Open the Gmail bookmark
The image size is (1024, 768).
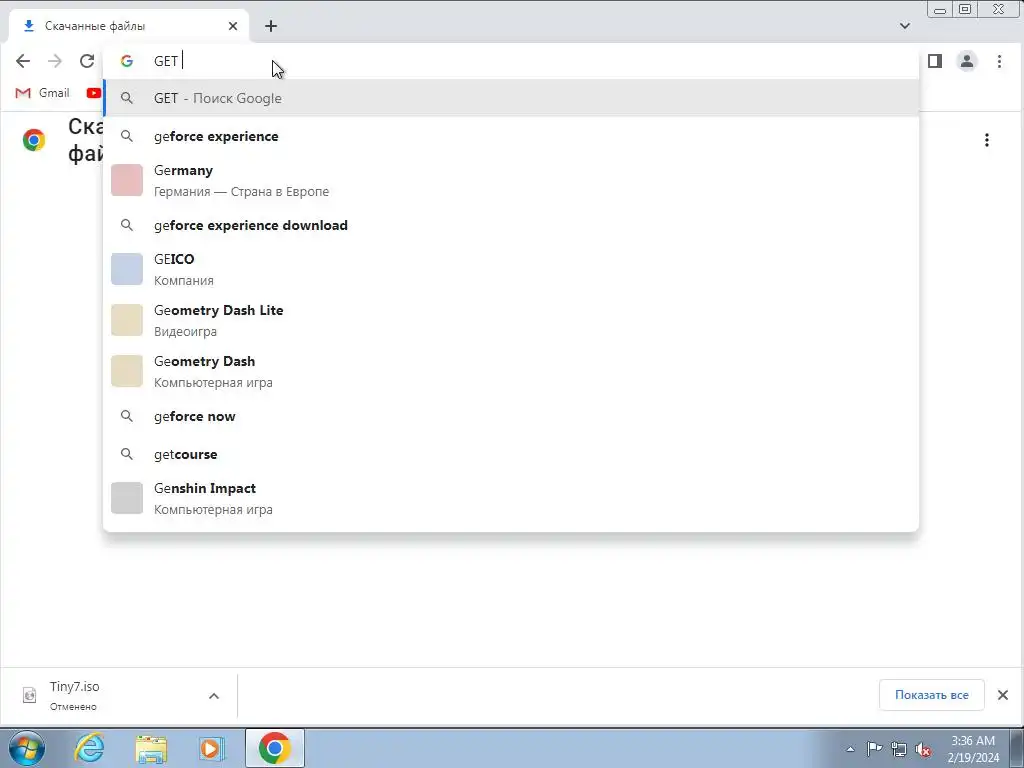tap(42, 93)
